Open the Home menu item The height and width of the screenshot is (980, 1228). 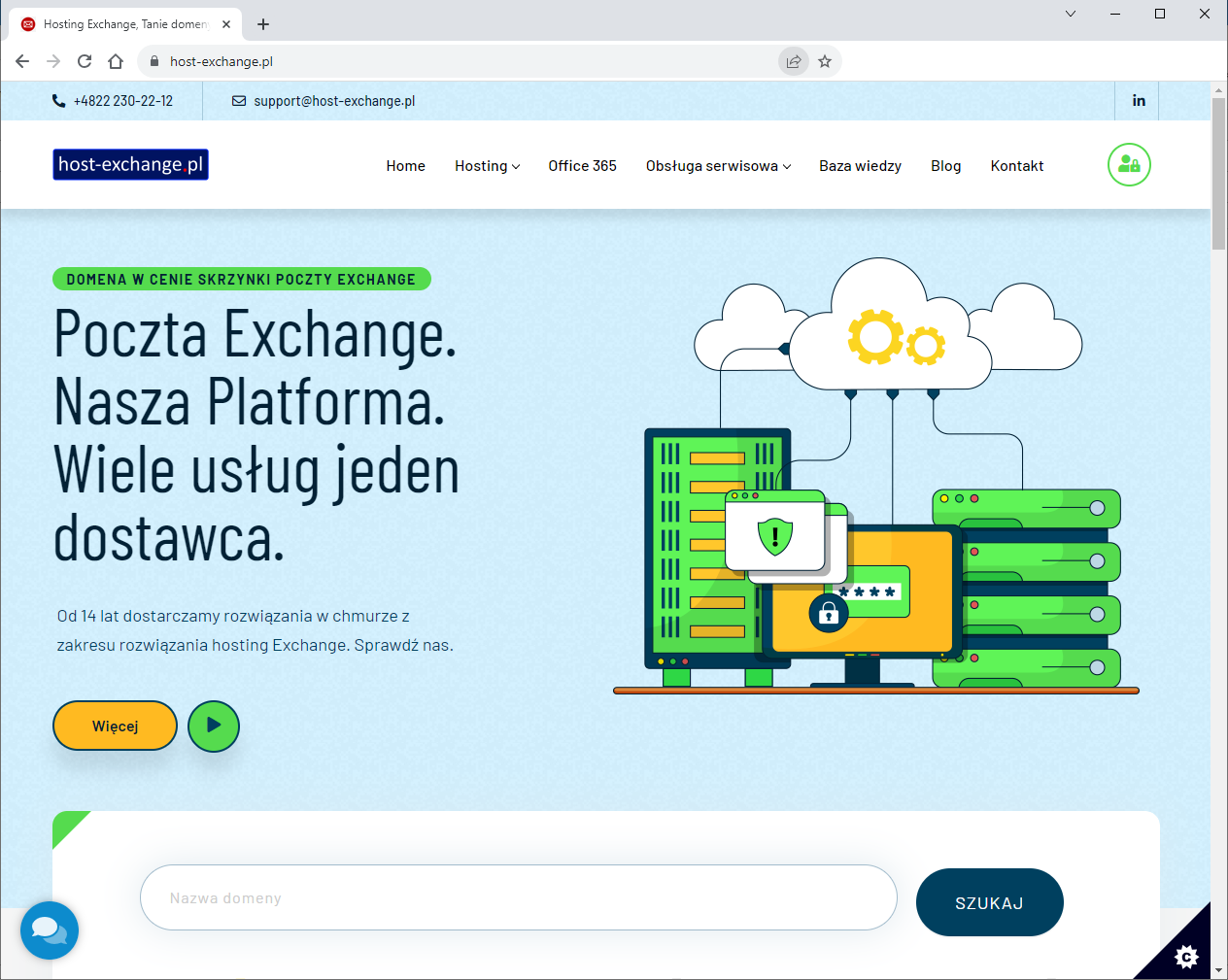pos(405,166)
